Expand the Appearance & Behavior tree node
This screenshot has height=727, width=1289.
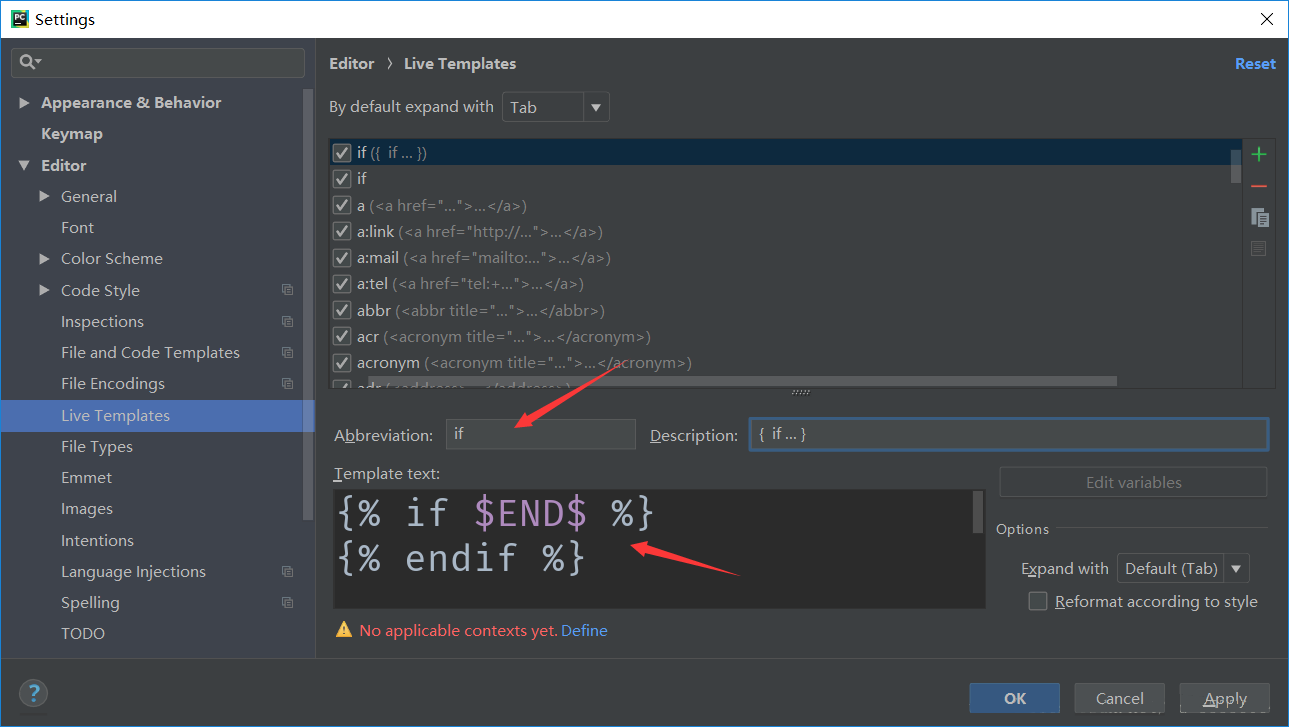pyautogui.click(x=24, y=103)
